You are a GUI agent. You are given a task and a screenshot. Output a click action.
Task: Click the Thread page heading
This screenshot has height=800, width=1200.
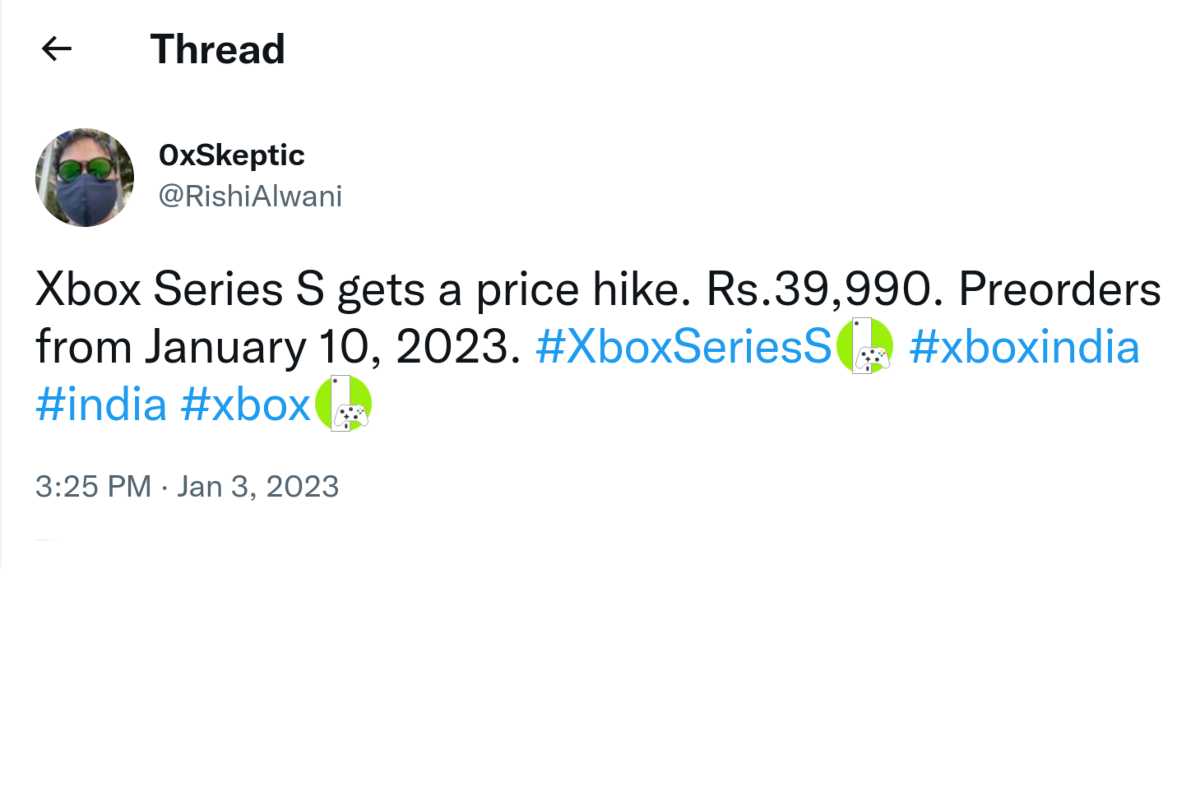(217, 49)
